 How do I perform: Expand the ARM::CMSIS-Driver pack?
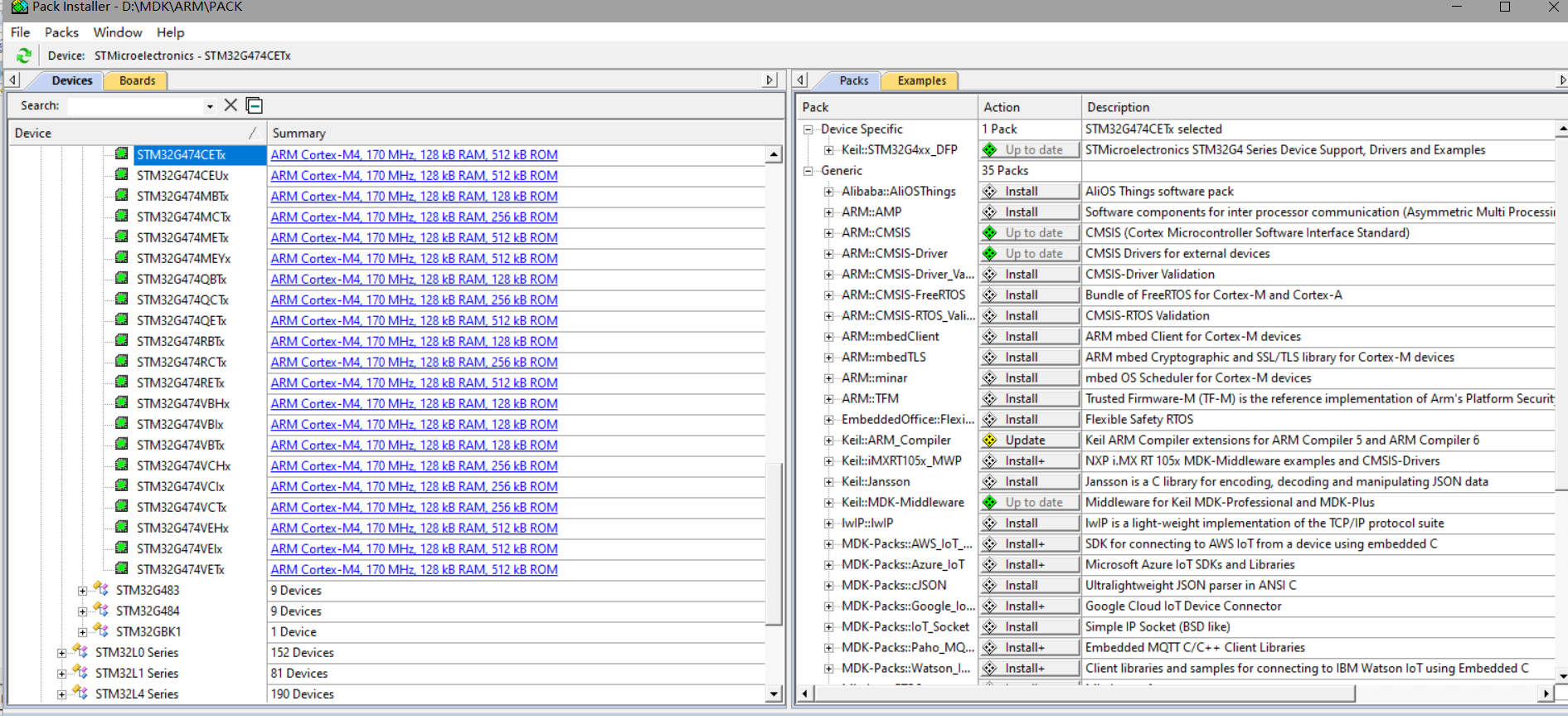click(828, 254)
